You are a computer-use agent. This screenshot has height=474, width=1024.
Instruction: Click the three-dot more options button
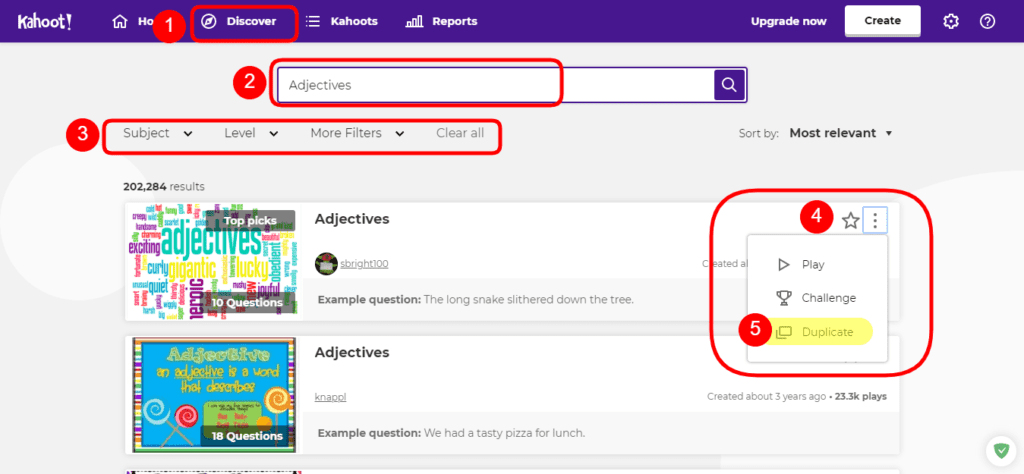tap(875, 221)
